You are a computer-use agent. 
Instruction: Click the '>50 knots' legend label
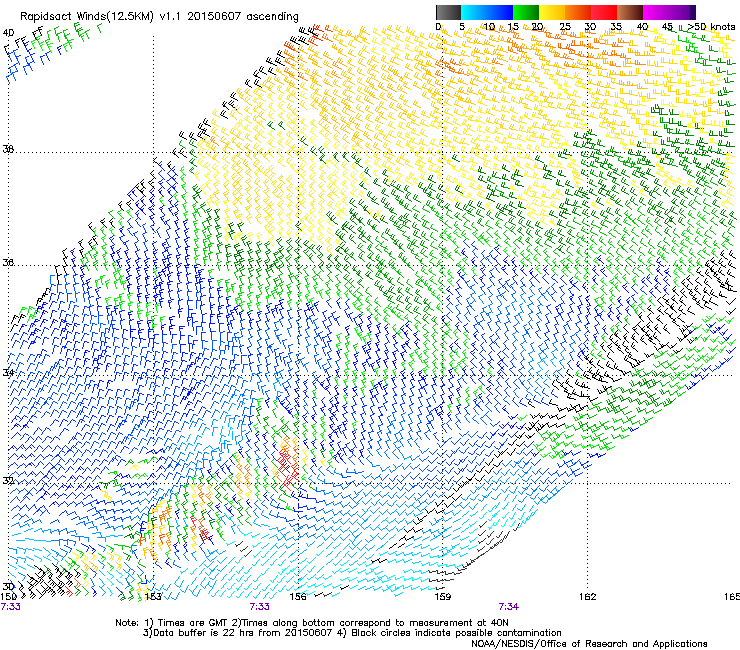[711, 26]
